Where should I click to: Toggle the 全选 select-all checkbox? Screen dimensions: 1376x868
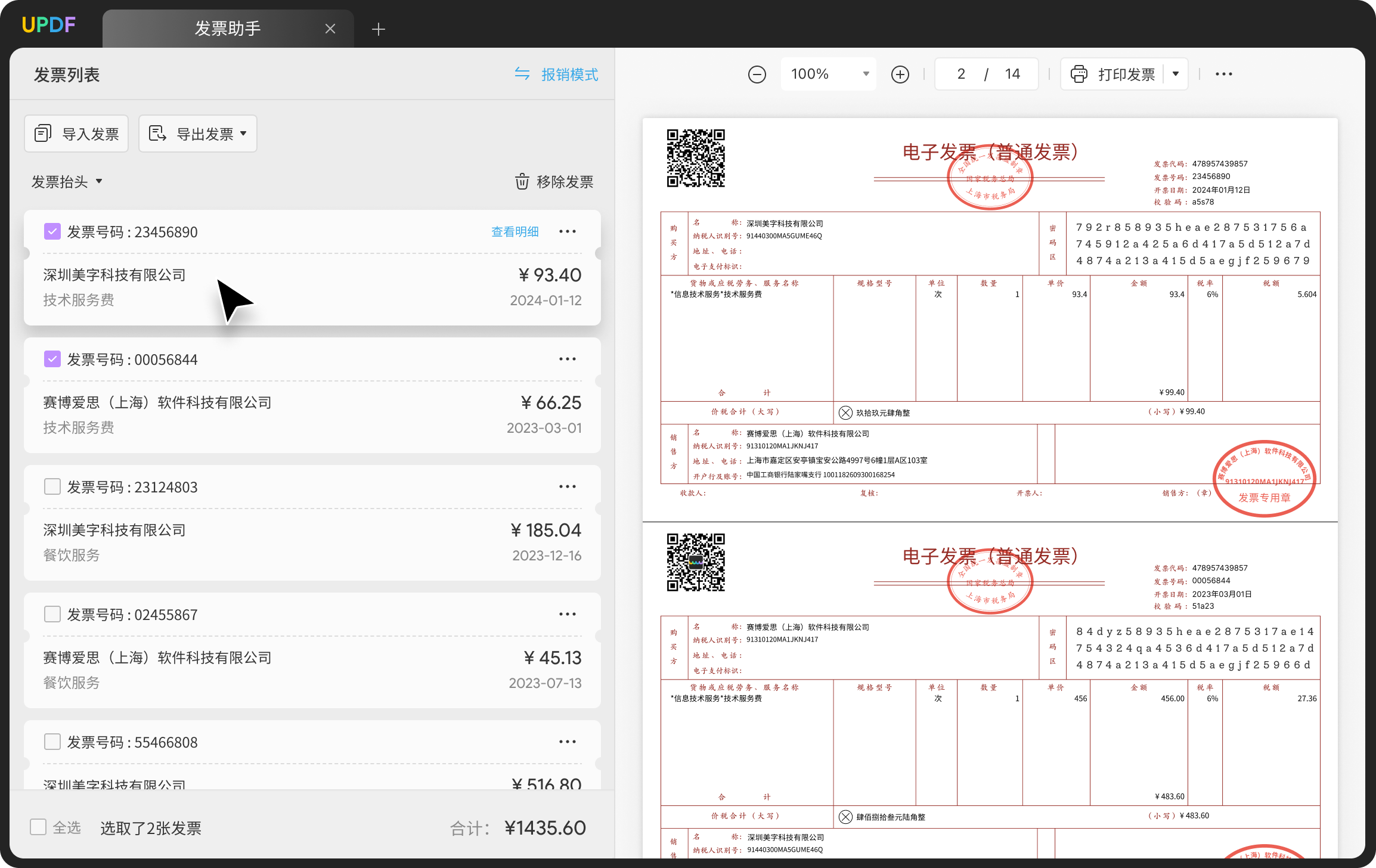point(38,827)
